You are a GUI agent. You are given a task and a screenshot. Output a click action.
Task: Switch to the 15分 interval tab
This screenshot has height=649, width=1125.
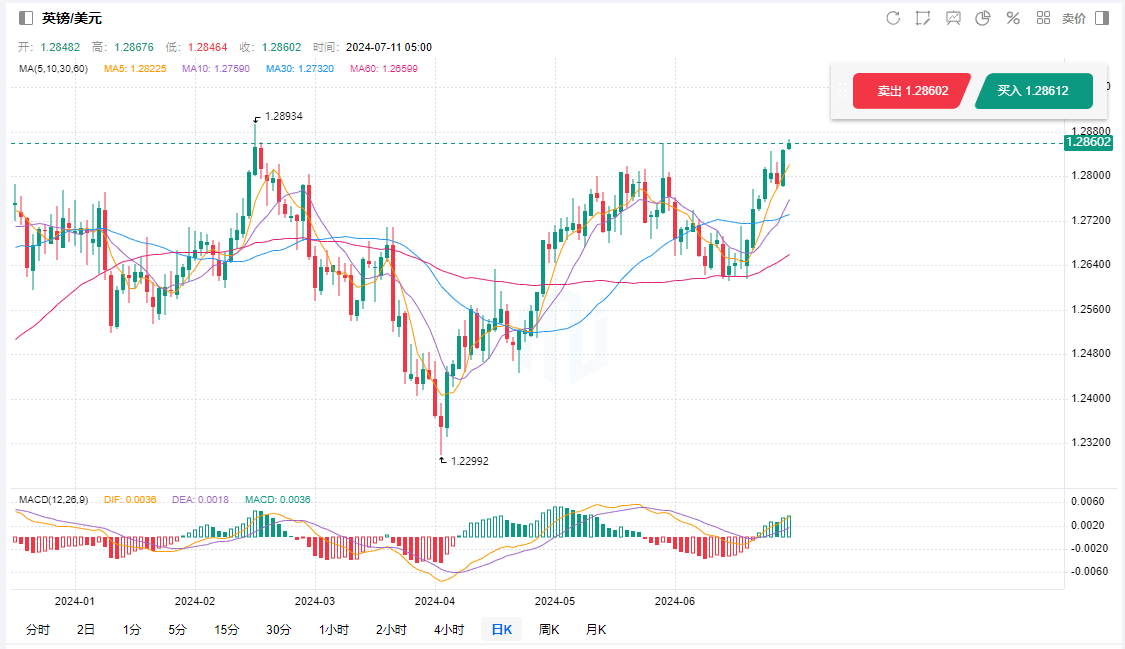tap(227, 629)
